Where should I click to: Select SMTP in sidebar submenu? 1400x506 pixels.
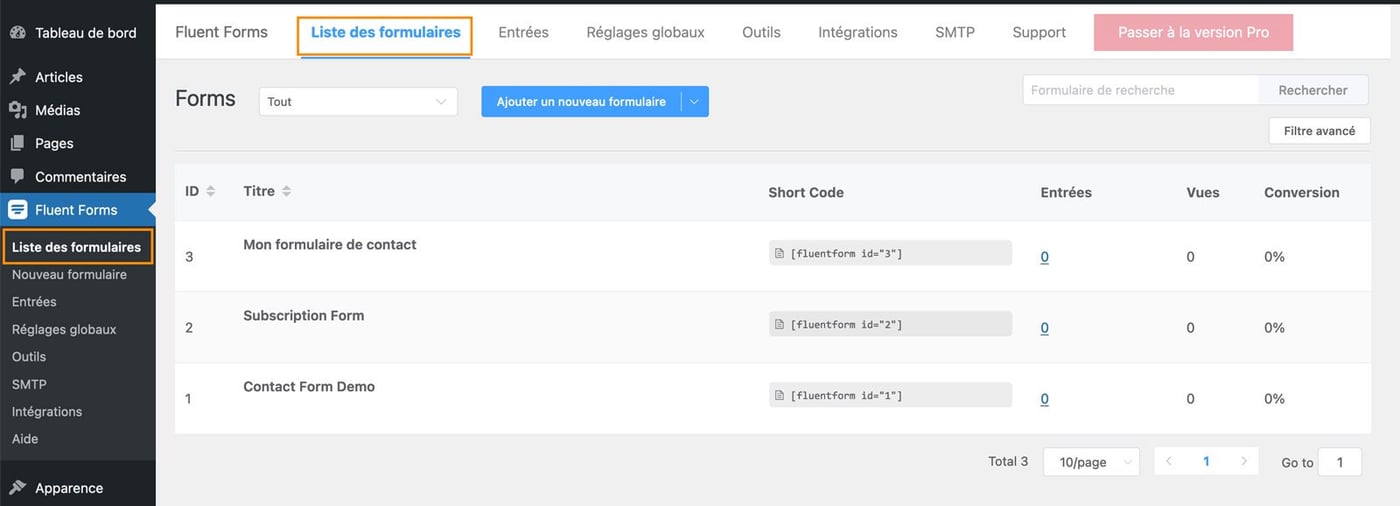tap(29, 384)
